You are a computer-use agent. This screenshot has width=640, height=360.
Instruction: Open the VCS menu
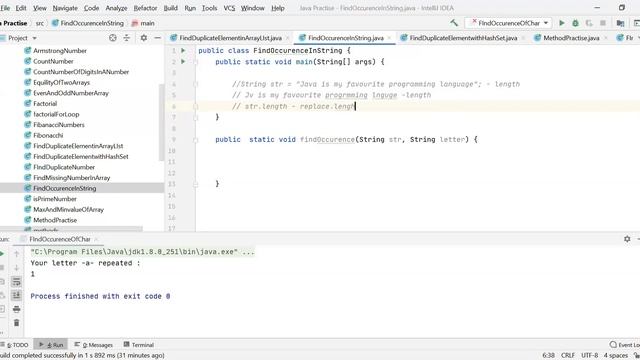point(229,8)
